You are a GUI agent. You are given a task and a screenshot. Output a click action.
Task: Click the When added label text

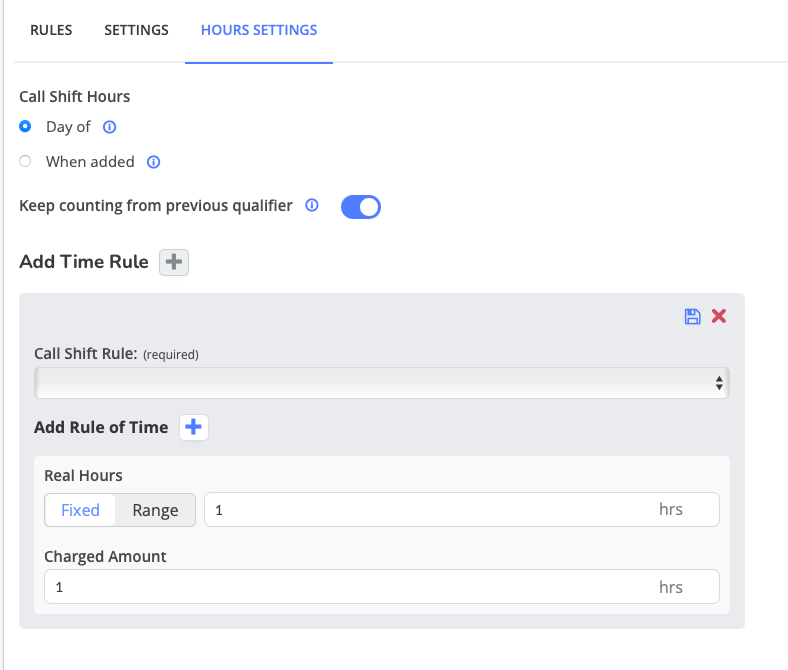[90, 162]
